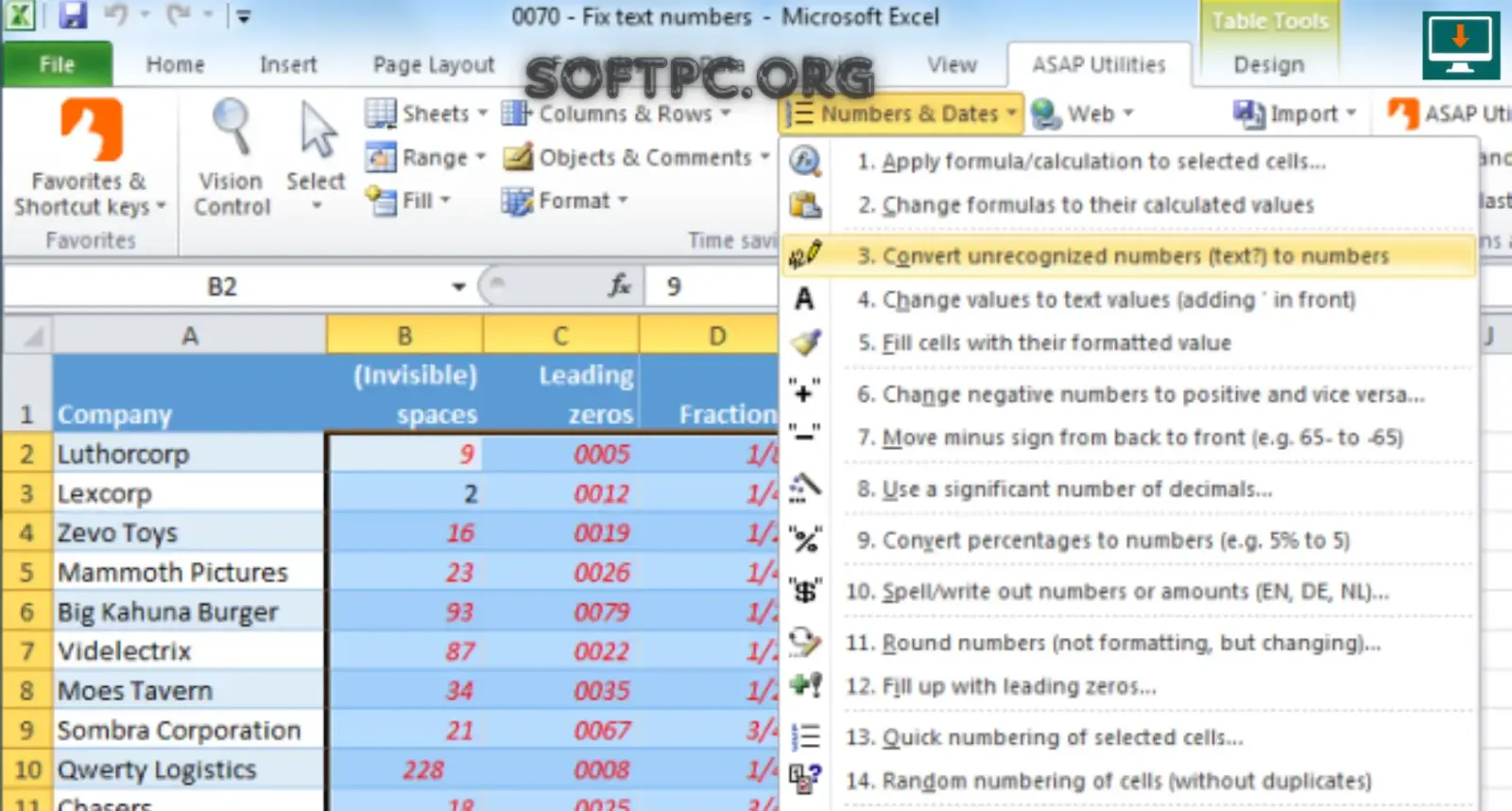Click Round numbers (not formatting, but changing)
Image resolution: width=1512 pixels, height=811 pixels.
(x=1129, y=643)
